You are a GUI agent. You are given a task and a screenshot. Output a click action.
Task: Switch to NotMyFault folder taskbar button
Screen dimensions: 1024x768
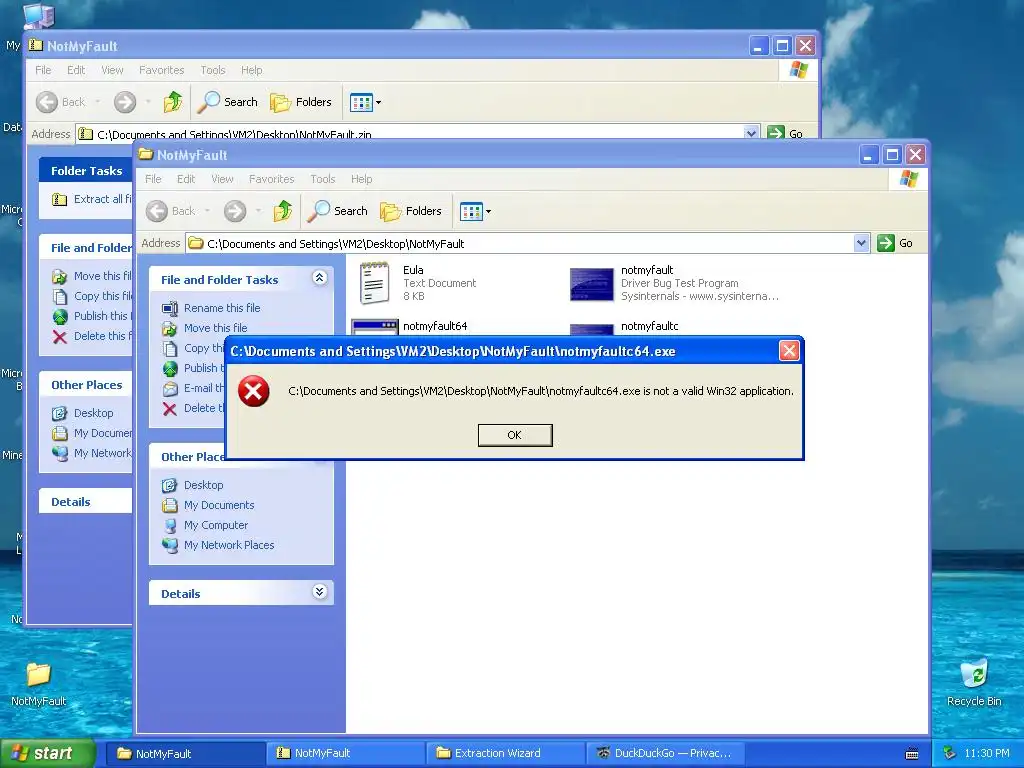point(185,753)
